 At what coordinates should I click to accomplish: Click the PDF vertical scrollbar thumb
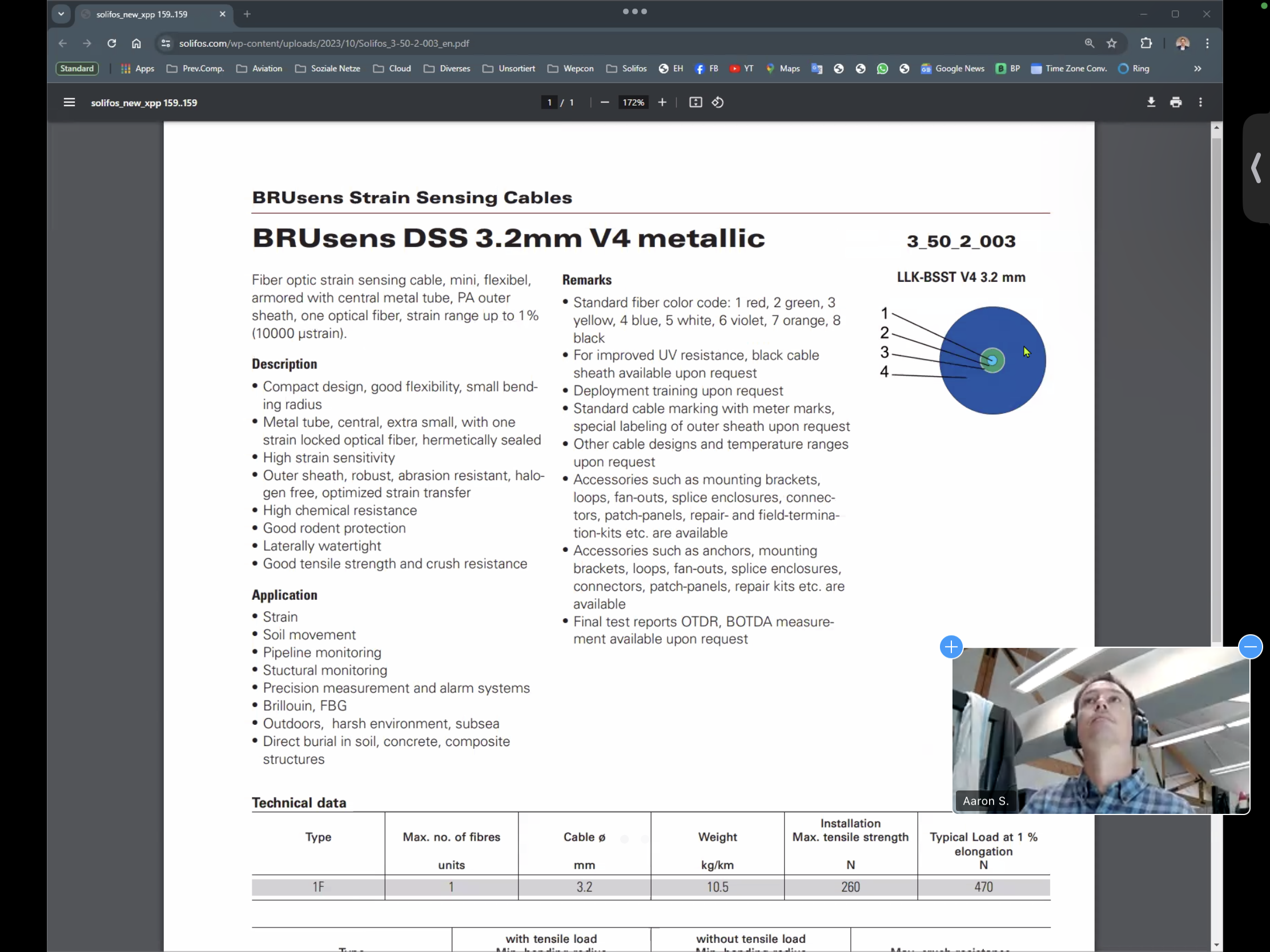pyautogui.click(x=1216, y=390)
